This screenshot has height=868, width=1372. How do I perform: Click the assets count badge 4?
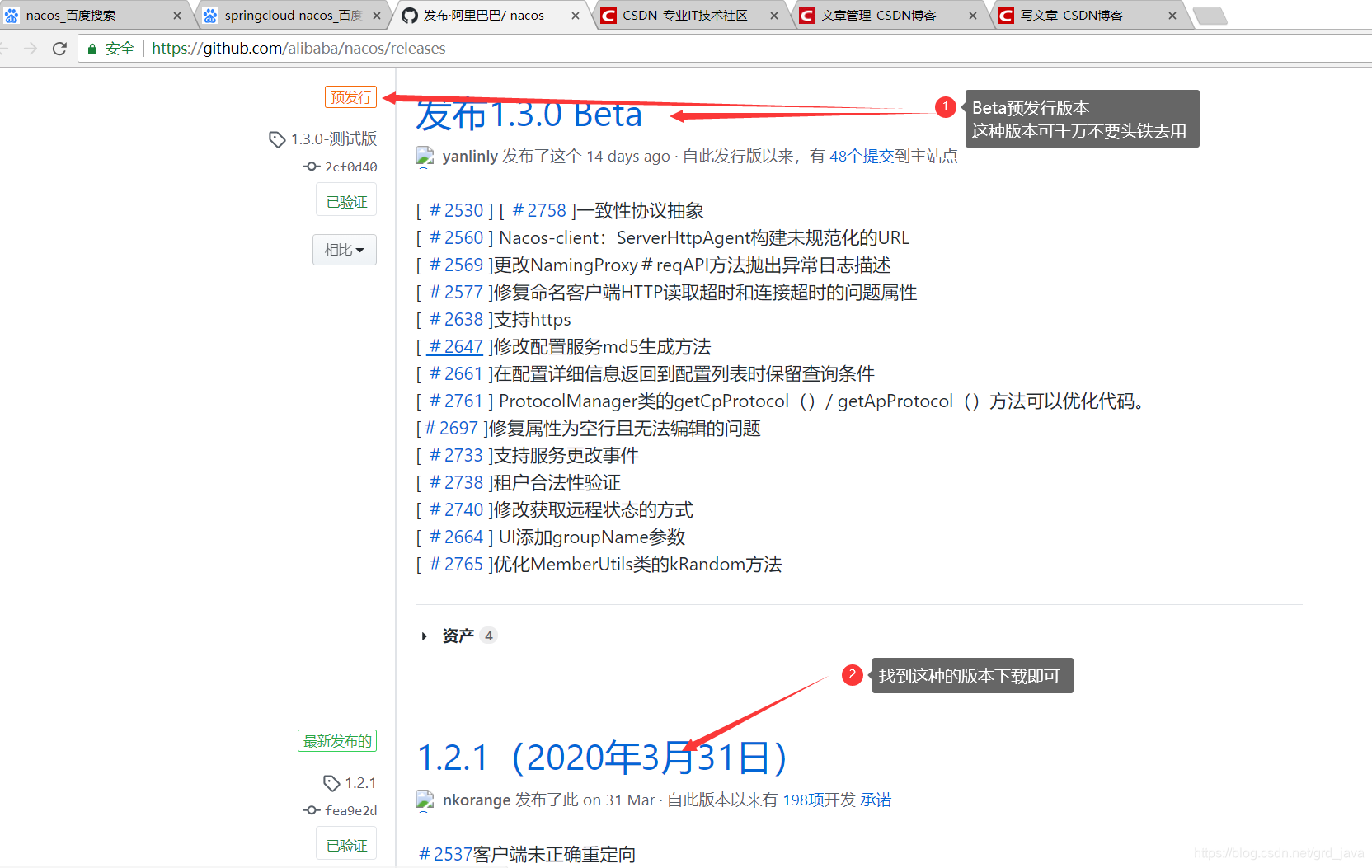[x=489, y=636]
